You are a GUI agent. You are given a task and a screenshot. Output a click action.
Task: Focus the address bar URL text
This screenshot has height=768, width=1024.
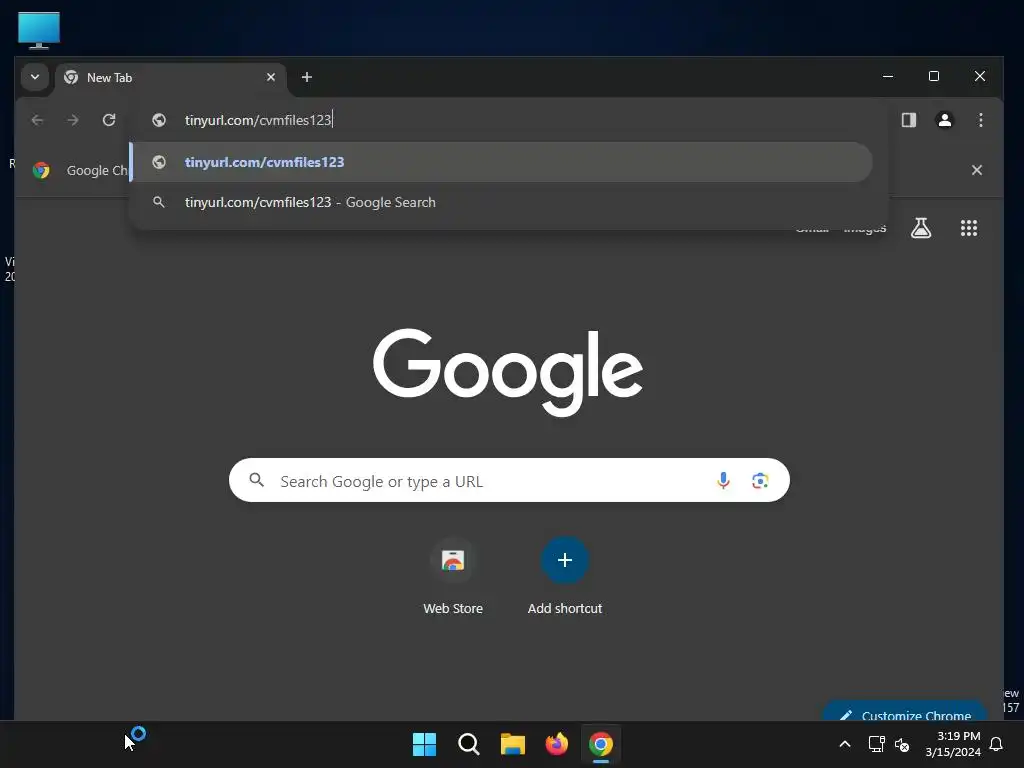[259, 120]
